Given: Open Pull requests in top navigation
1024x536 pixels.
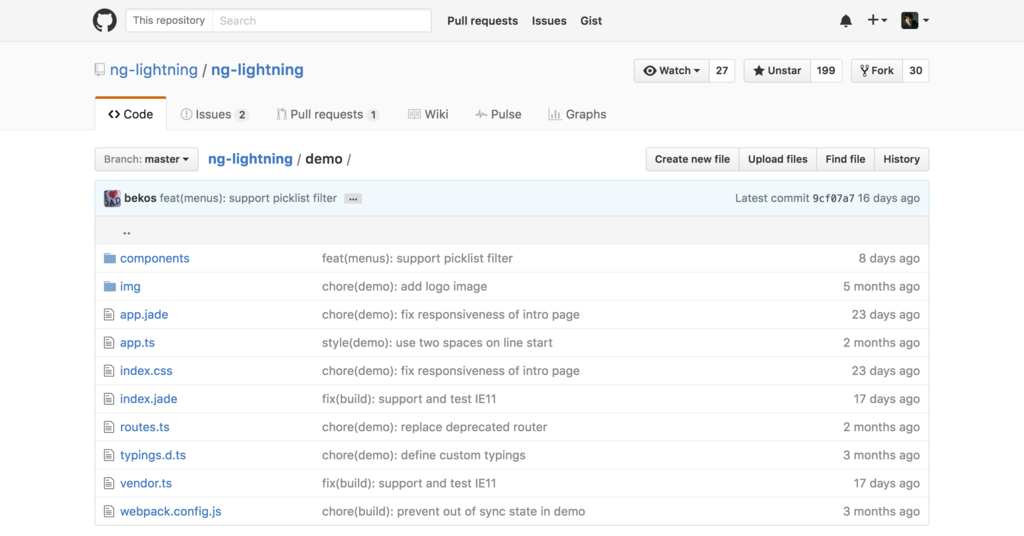Looking at the screenshot, I should coord(482,21).
